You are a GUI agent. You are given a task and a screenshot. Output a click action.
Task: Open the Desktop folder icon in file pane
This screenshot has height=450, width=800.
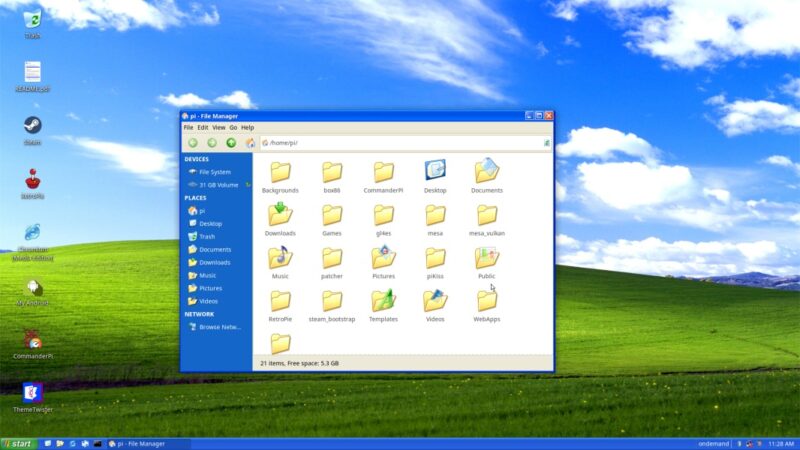(x=435, y=177)
